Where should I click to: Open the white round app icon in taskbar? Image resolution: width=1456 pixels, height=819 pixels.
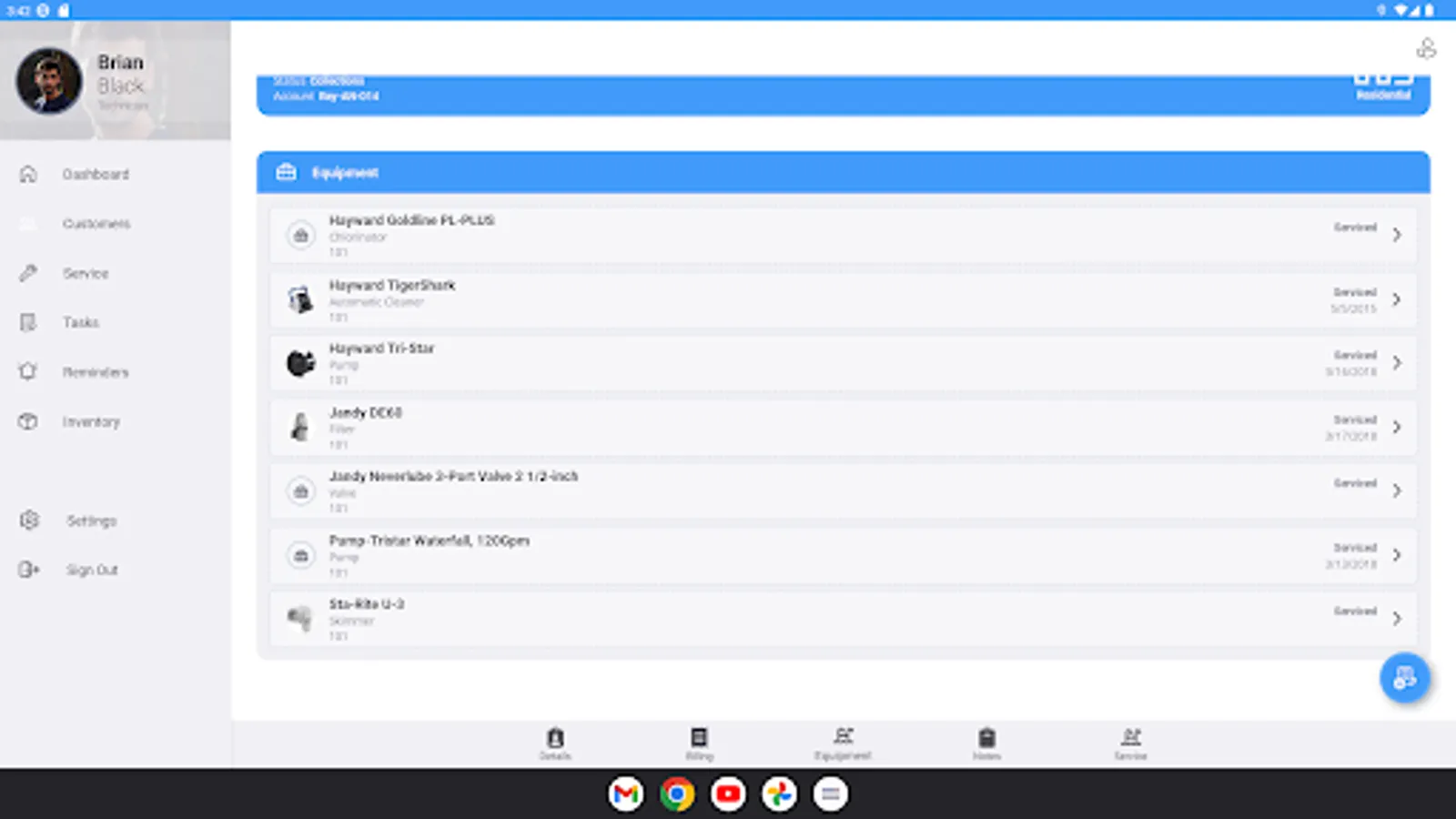(830, 794)
